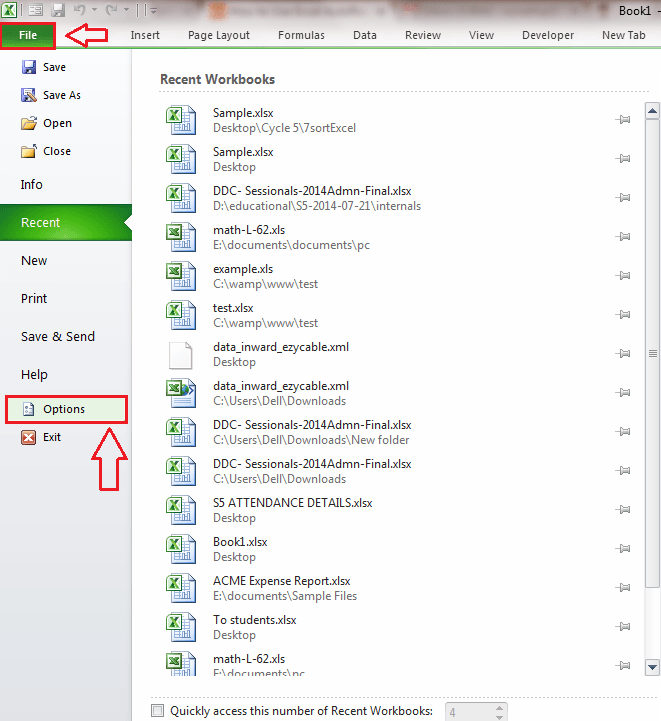Open the Undo history dropdown arrow
This screenshot has height=721, width=661.
[94, 10]
